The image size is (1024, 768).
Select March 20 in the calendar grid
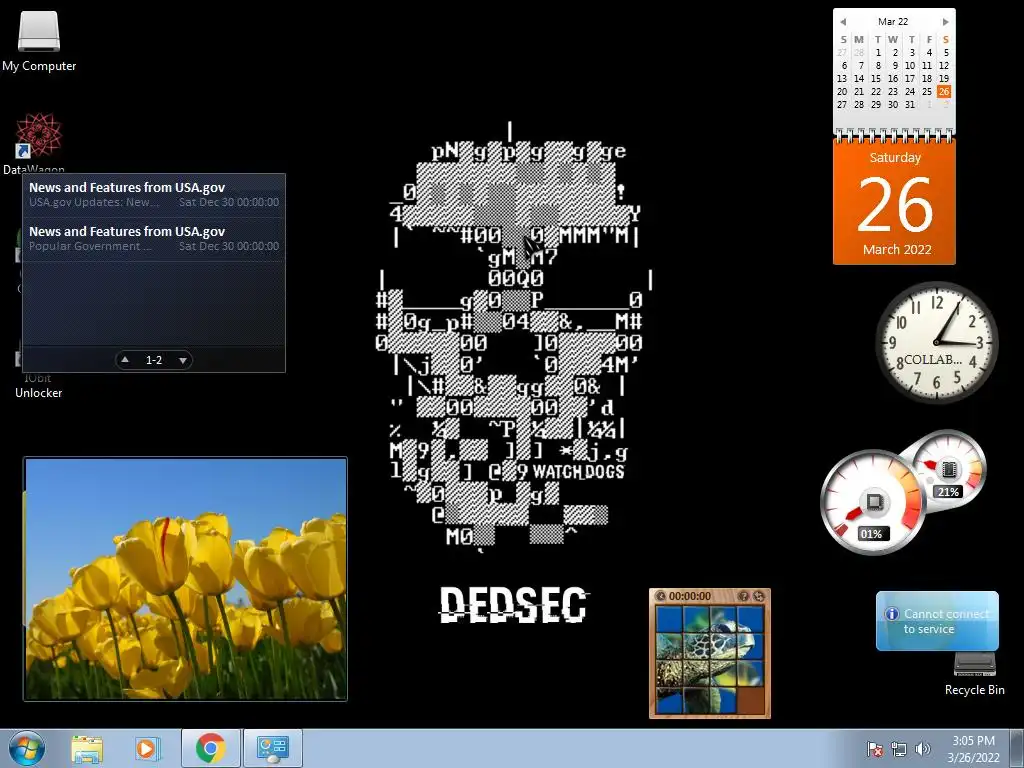pyautogui.click(x=842, y=91)
